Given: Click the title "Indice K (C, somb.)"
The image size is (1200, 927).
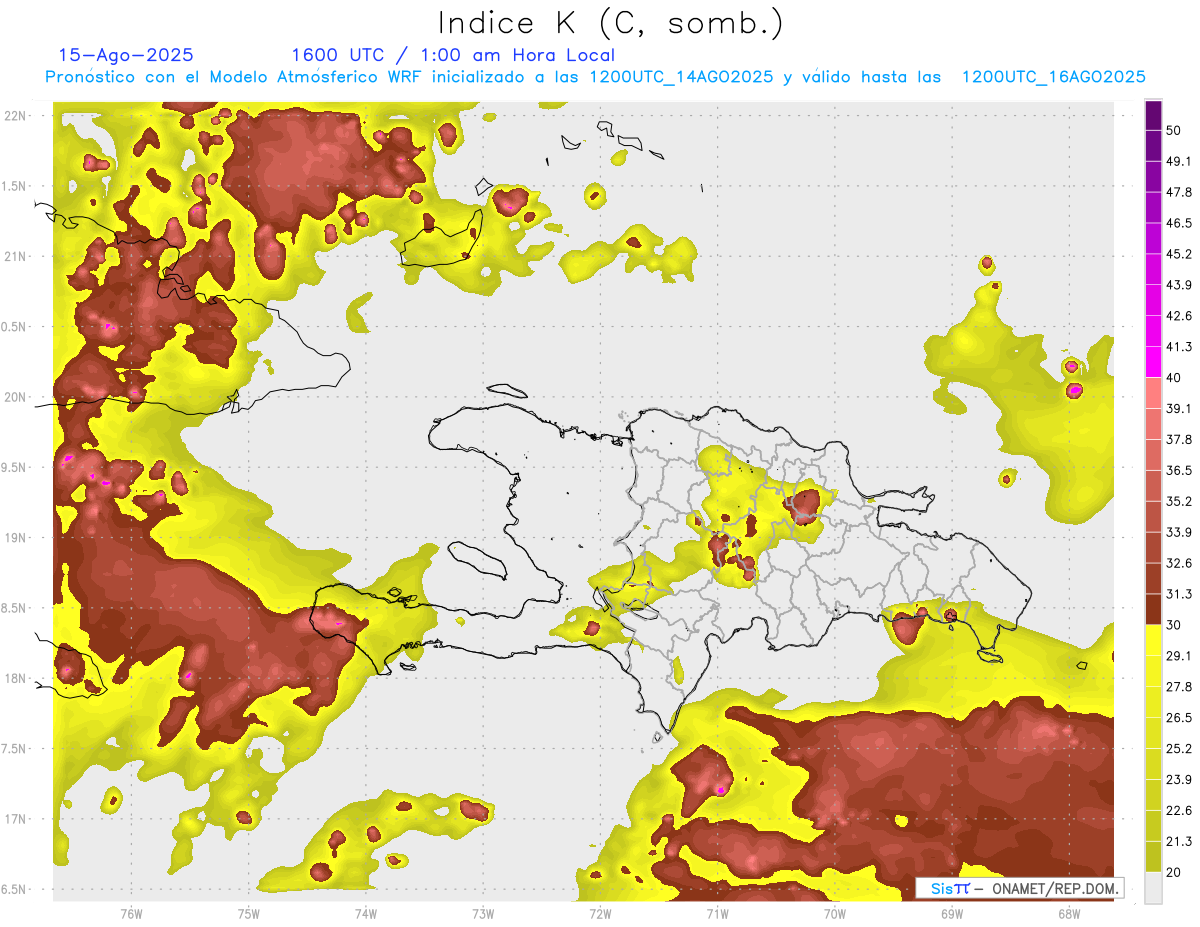Looking at the screenshot, I should [x=610, y=22].
